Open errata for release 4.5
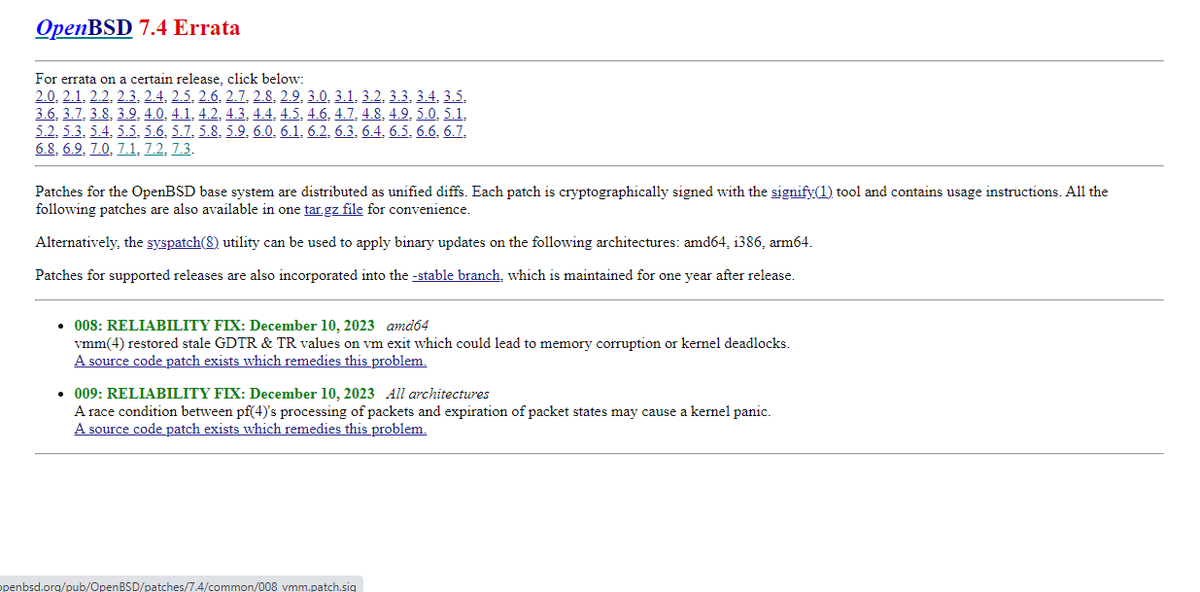Image resolution: width=1200 pixels, height=592 pixels. 290,115
